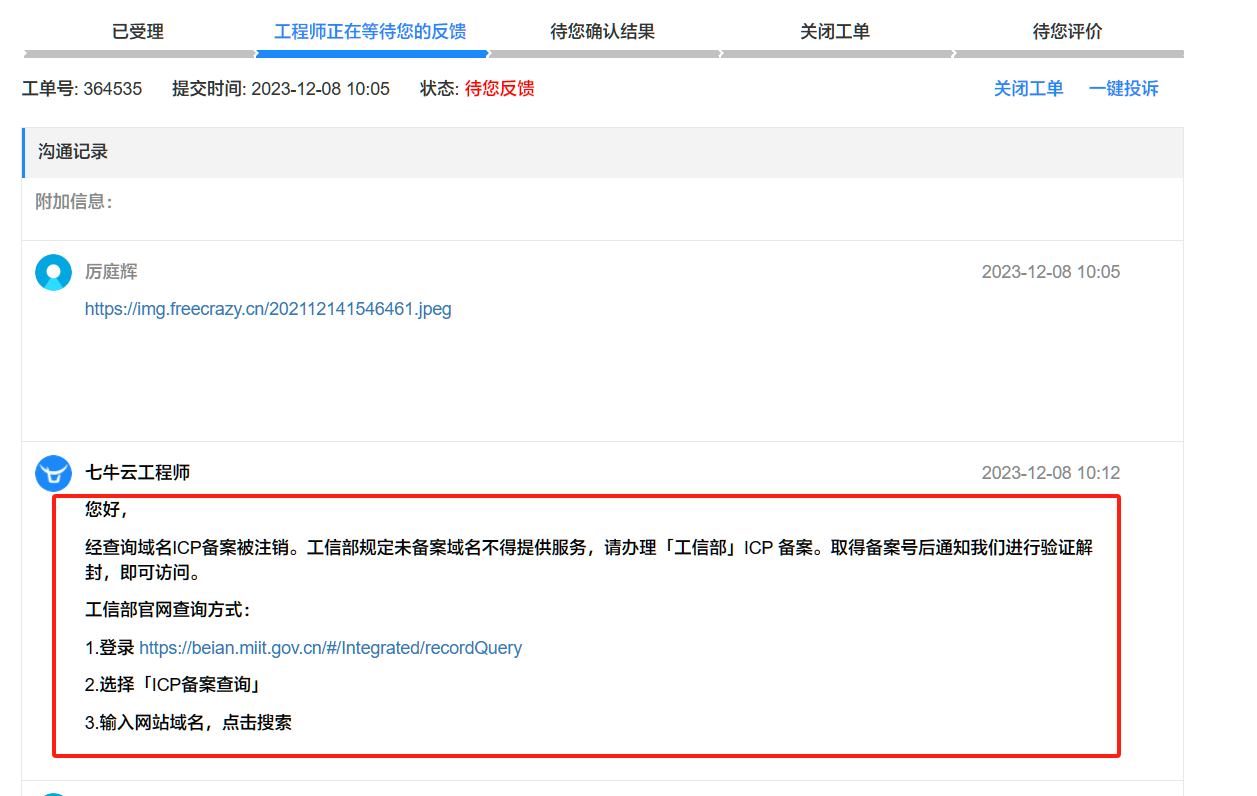Open the img.freecrazy.cn jpeg image link
Viewport: 1257px width, 796px height.
coord(268,309)
